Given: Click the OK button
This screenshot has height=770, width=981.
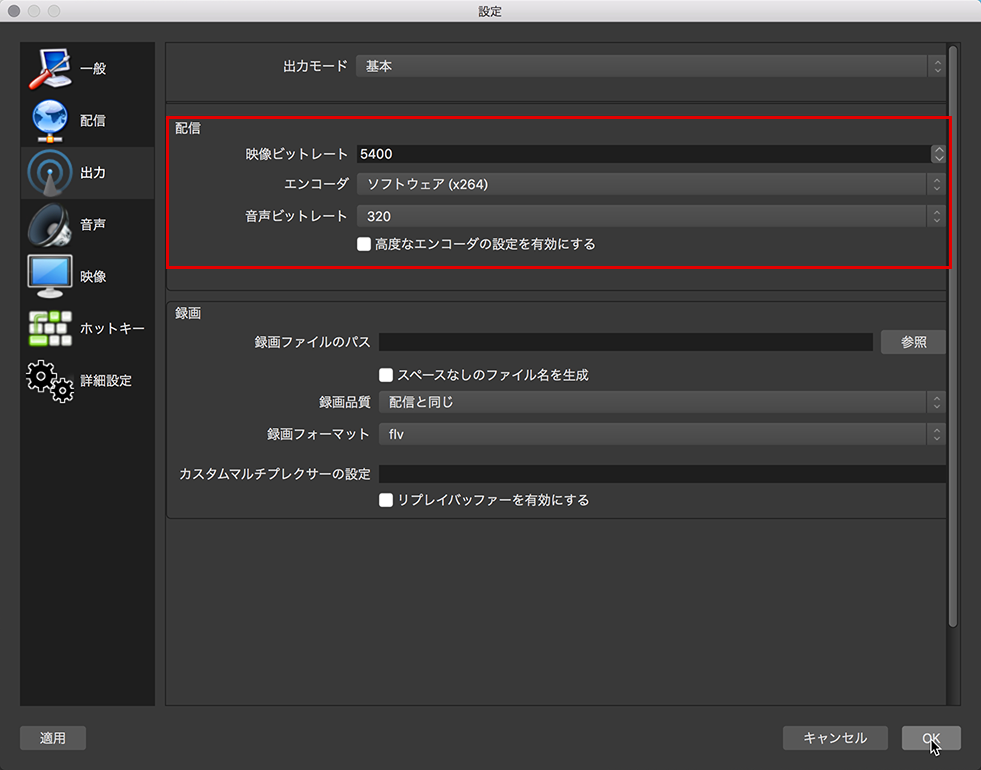Looking at the screenshot, I should tap(931, 738).
